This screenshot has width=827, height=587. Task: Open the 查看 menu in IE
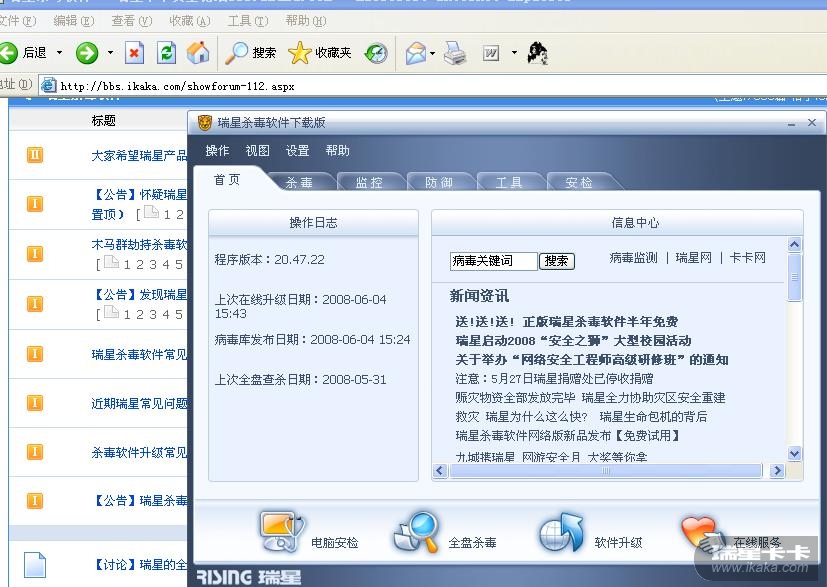131,21
